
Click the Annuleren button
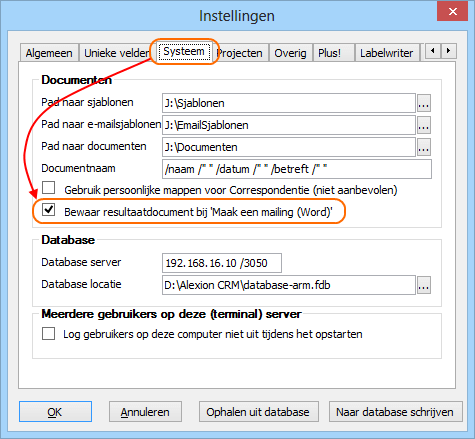145,412
